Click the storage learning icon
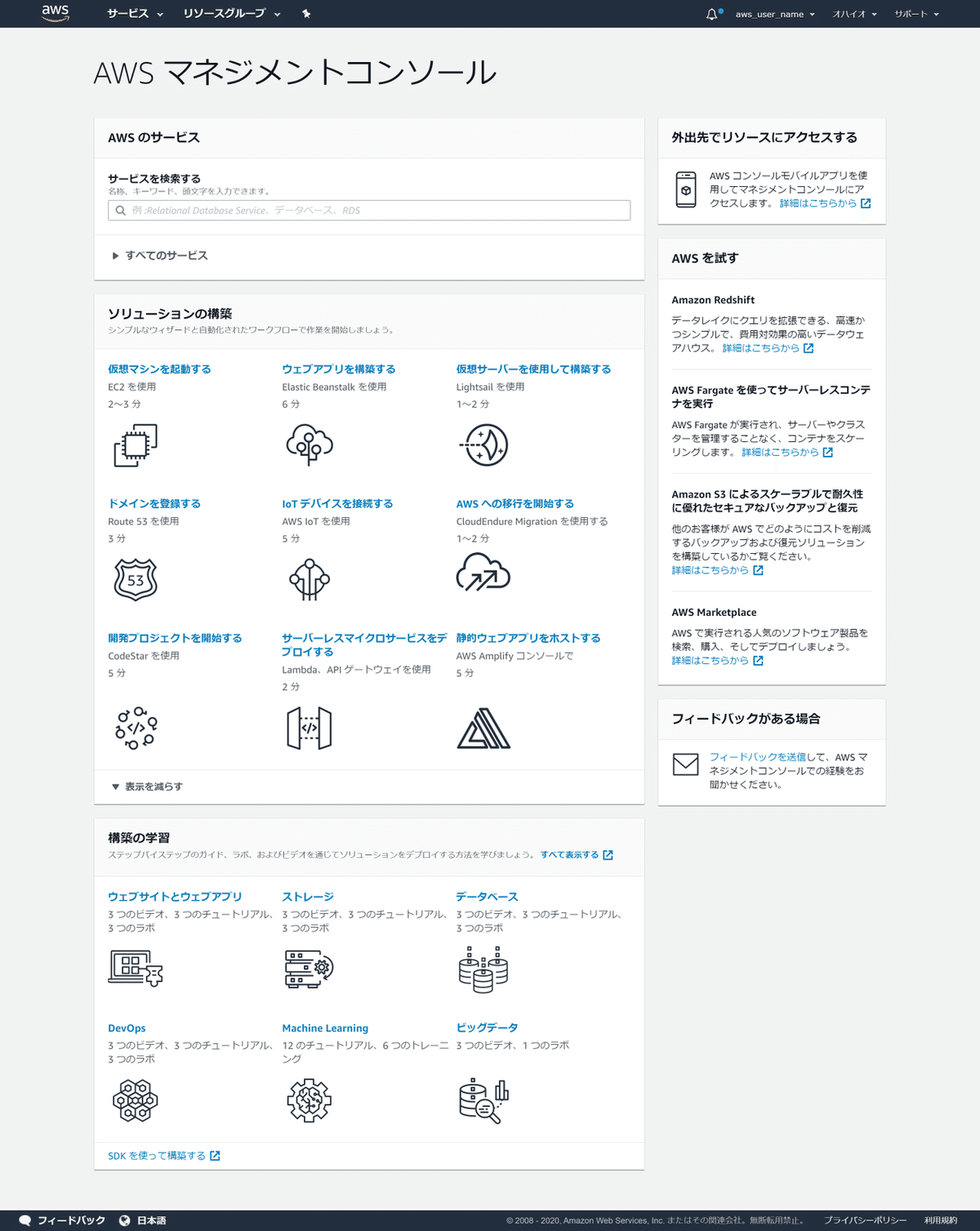 tap(310, 969)
